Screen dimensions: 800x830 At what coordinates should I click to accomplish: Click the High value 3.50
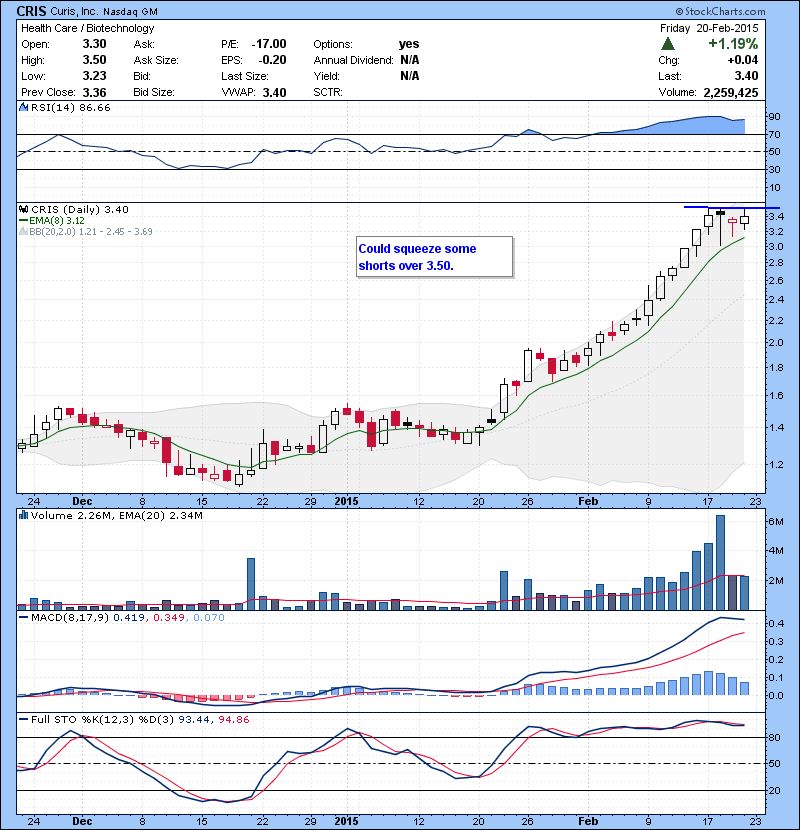click(x=94, y=60)
